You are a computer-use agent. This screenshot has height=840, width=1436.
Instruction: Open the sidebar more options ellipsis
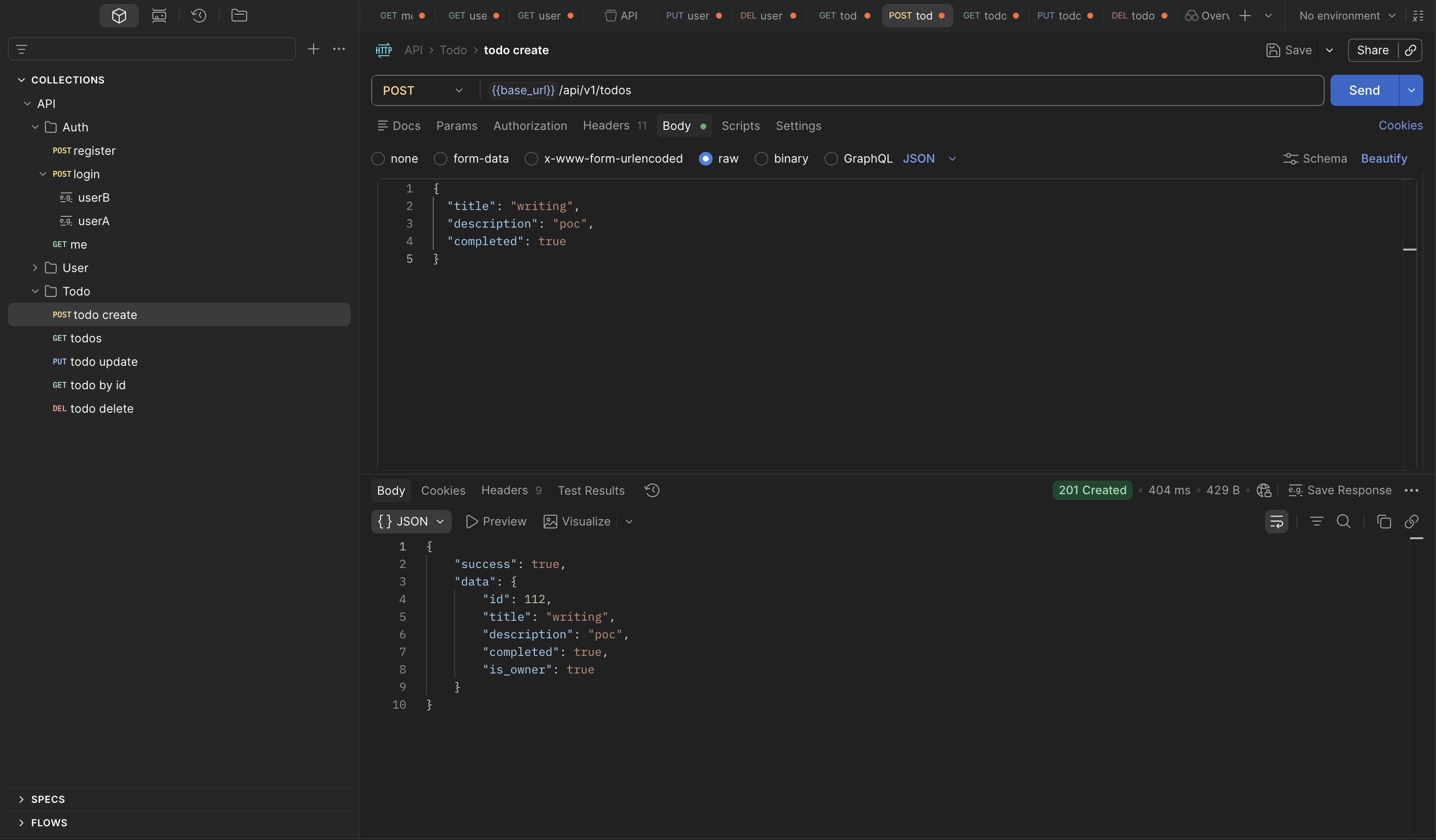[339, 49]
